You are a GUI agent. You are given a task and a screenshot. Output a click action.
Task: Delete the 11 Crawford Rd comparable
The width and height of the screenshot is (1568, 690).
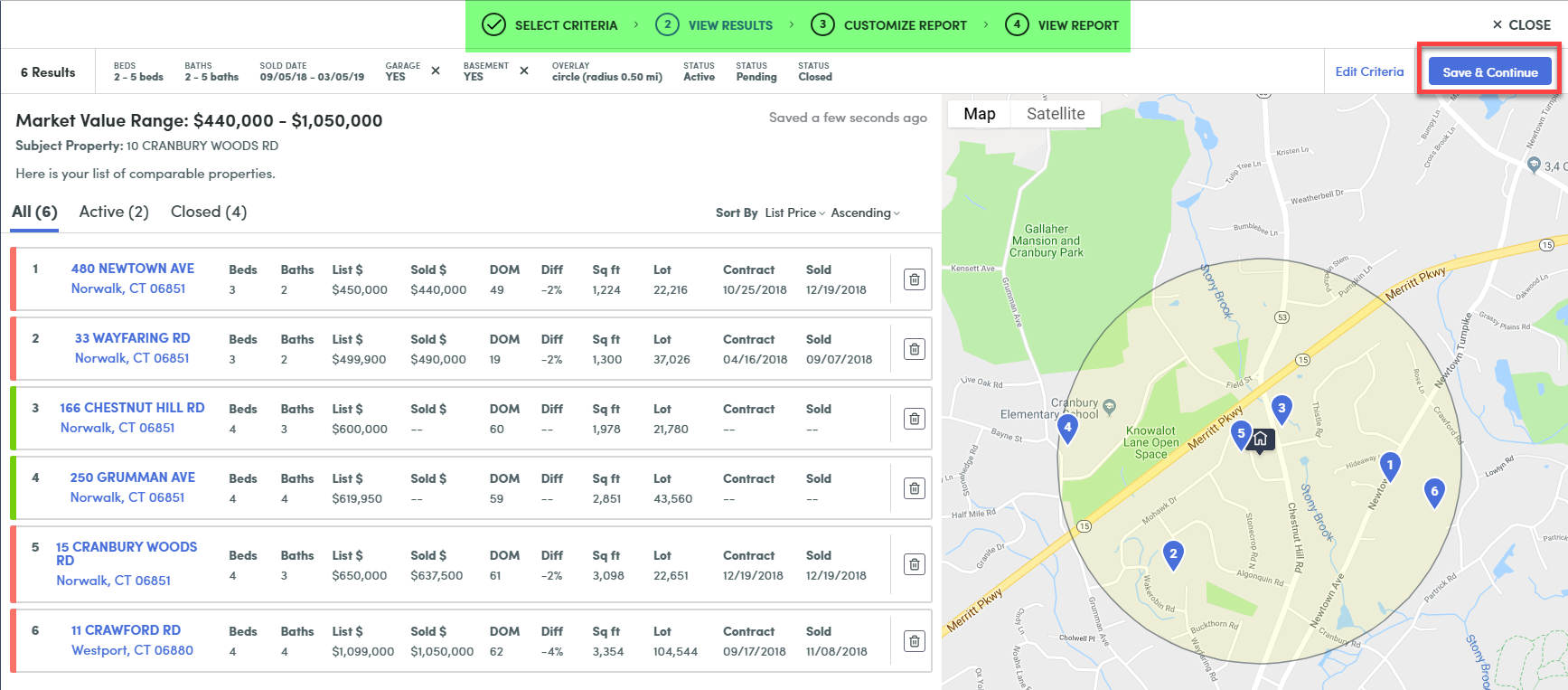point(914,641)
